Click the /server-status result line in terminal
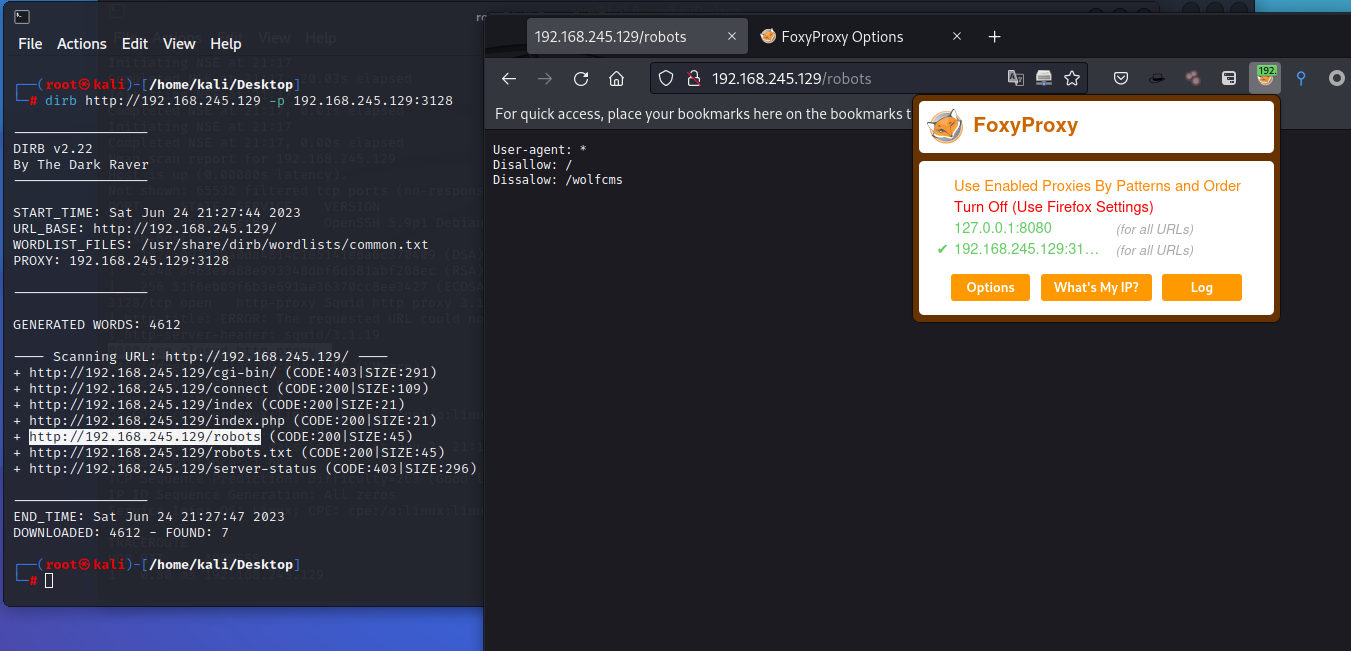Viewport: 1351px width, 651px height. pyautogui.click(x=245, y=469)
